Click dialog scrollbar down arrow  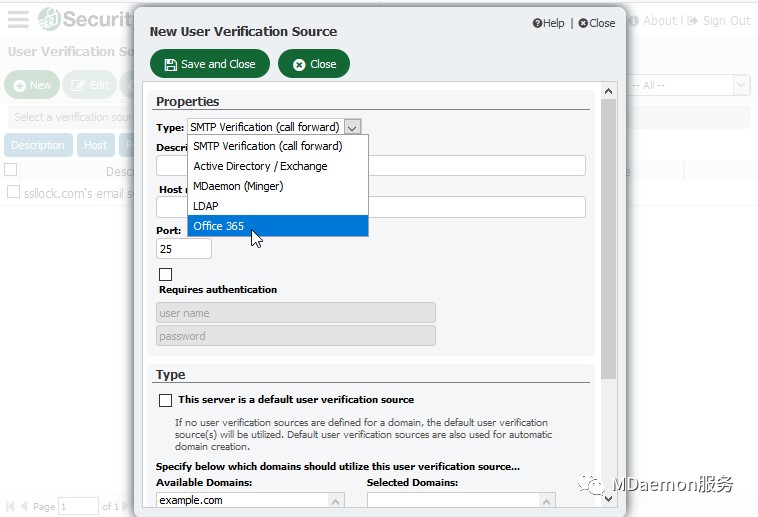click(609, 498)
